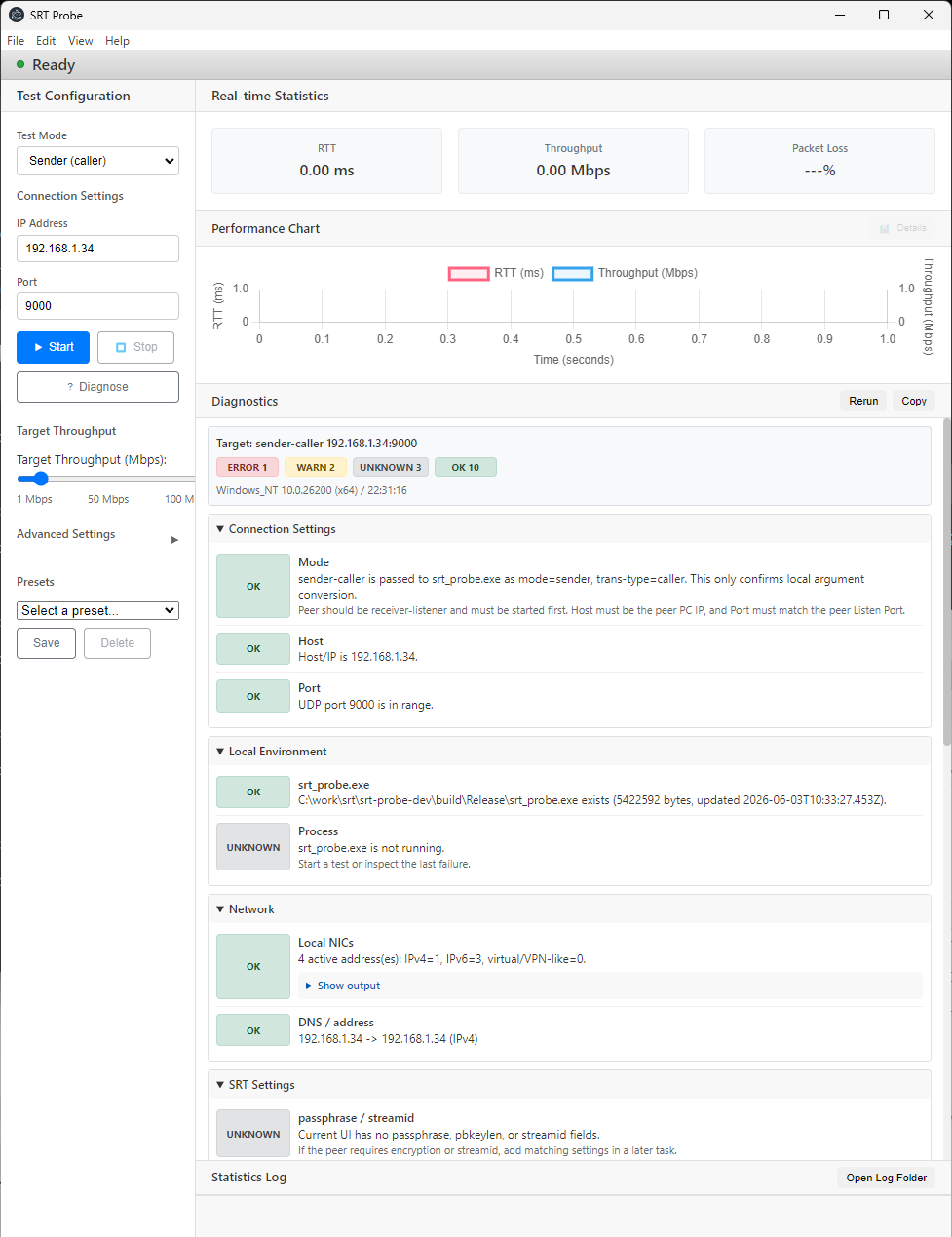Click the '50 Mbps' slider tick label
The width and height of the screenshot is (952, 1237).
click(108, 499)
